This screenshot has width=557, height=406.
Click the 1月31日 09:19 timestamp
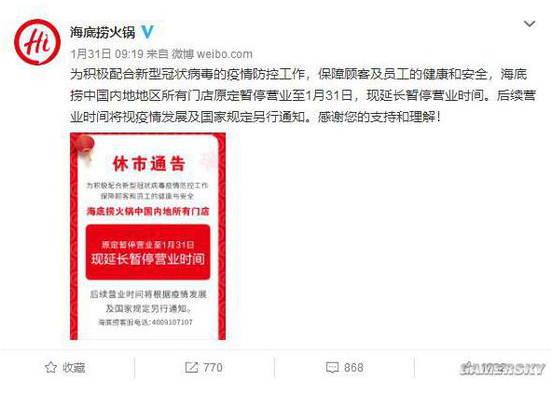pos(107,54)
